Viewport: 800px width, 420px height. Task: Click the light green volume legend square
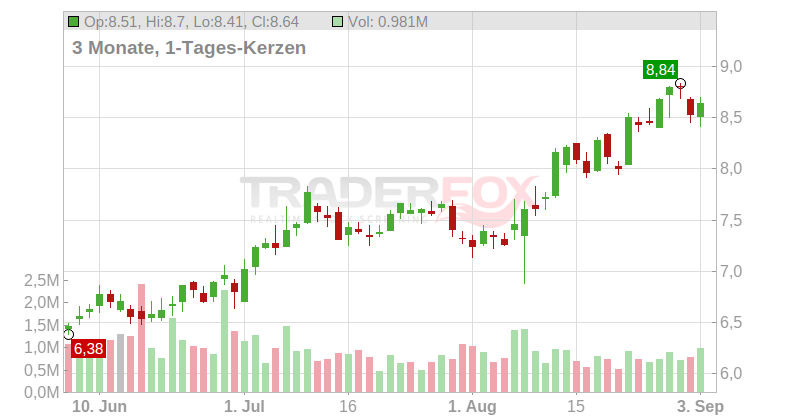(x=337, y=21)
